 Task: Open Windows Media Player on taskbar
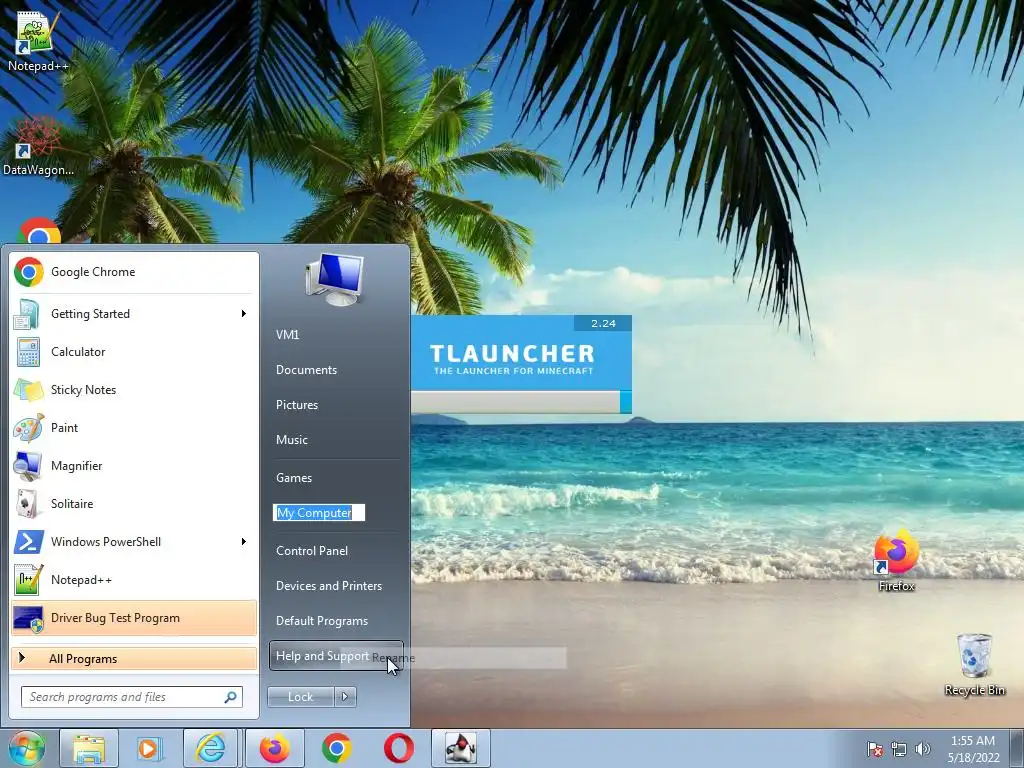pos(150,748)
